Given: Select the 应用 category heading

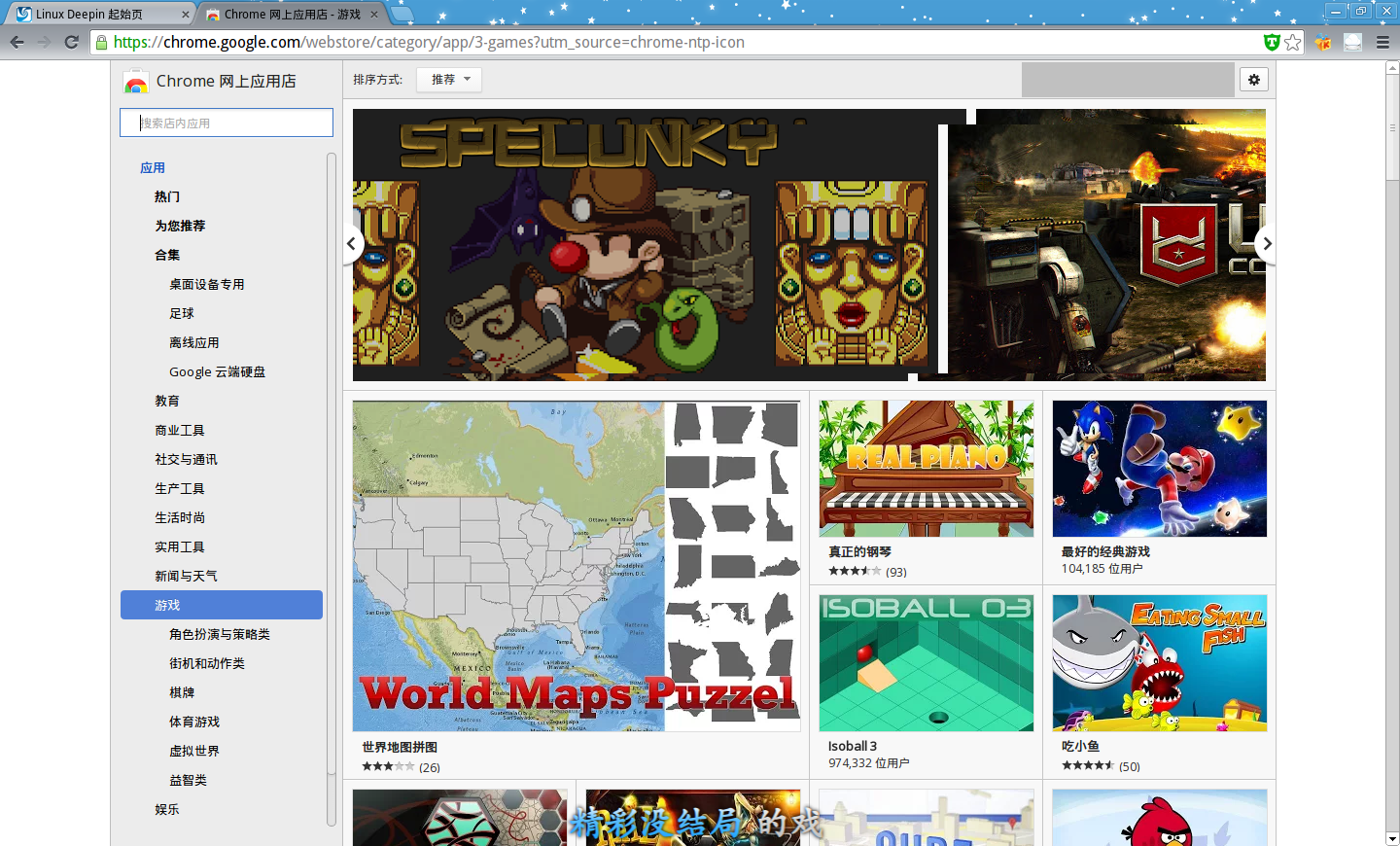Looking at the screenshot, I should click(x=153, y=167).
